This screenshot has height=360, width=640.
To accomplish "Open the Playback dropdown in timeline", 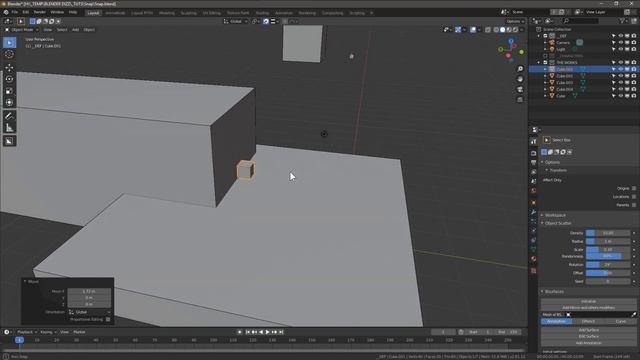I will pos(27,332).
